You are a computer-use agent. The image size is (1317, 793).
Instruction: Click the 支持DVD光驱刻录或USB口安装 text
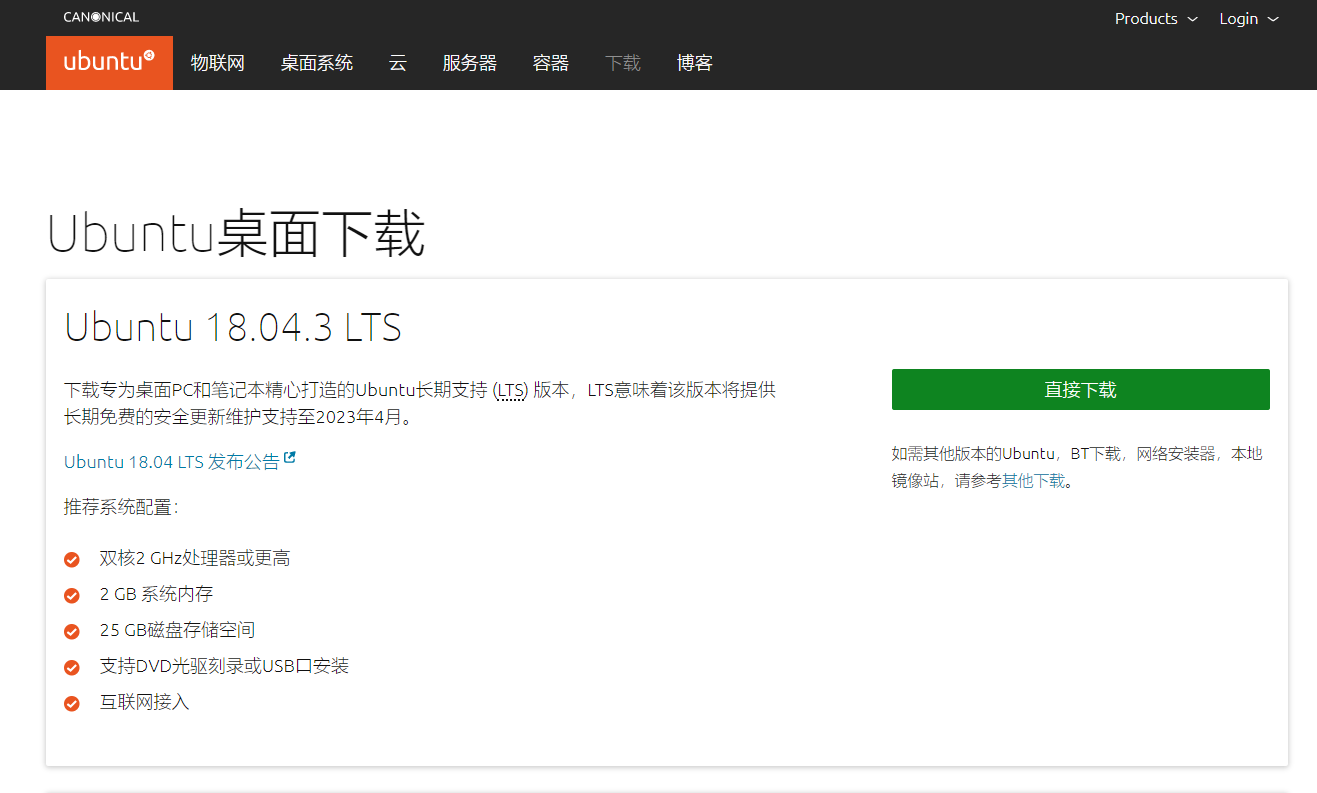pos(224,666)
